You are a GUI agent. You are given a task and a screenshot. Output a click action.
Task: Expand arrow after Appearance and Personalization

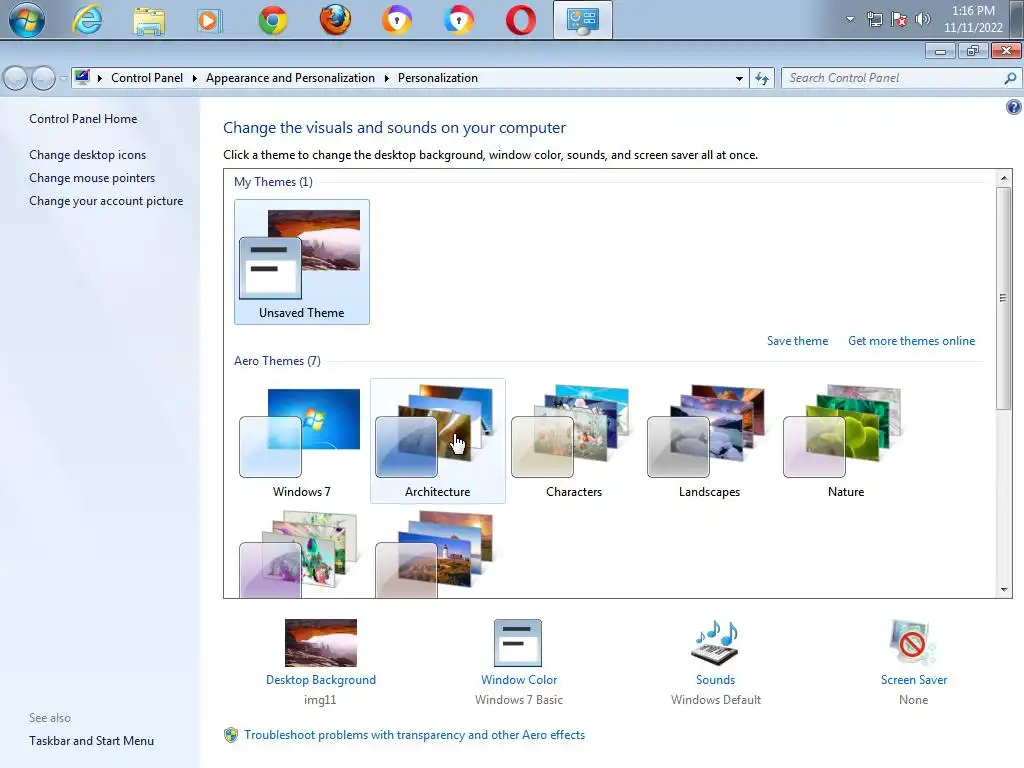pos(387,78)
